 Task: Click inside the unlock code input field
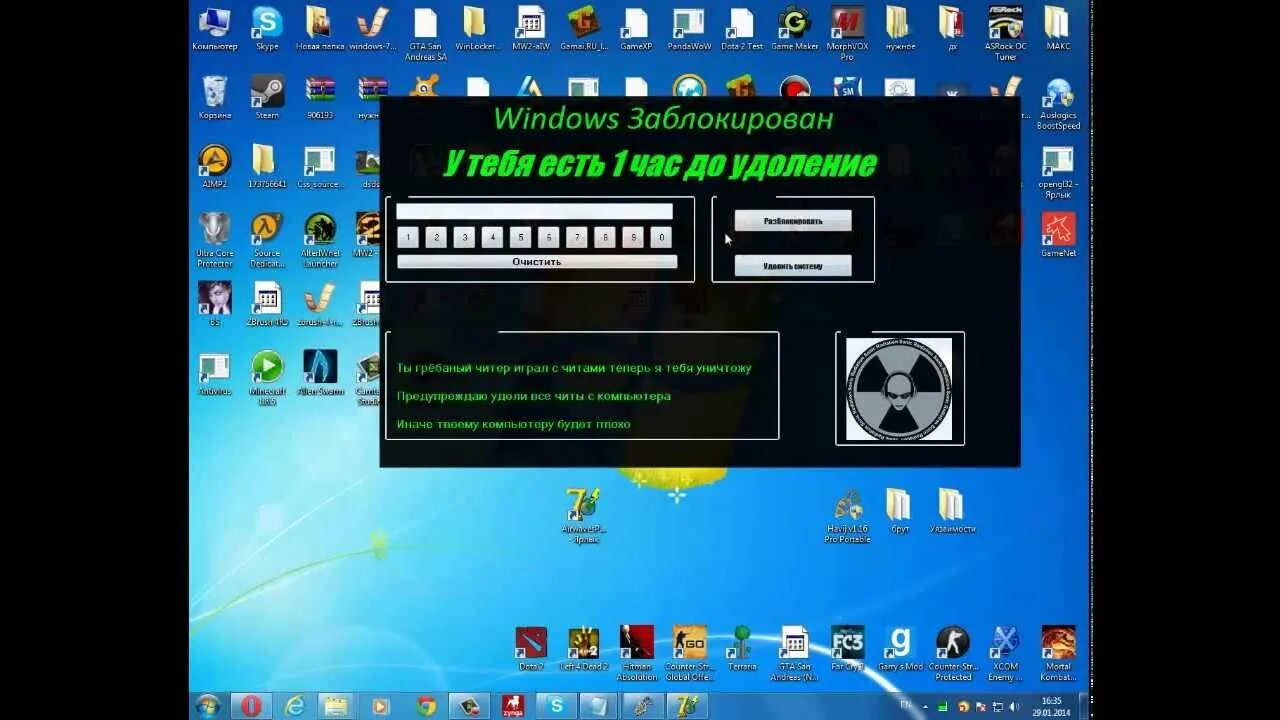coord(534,211)
